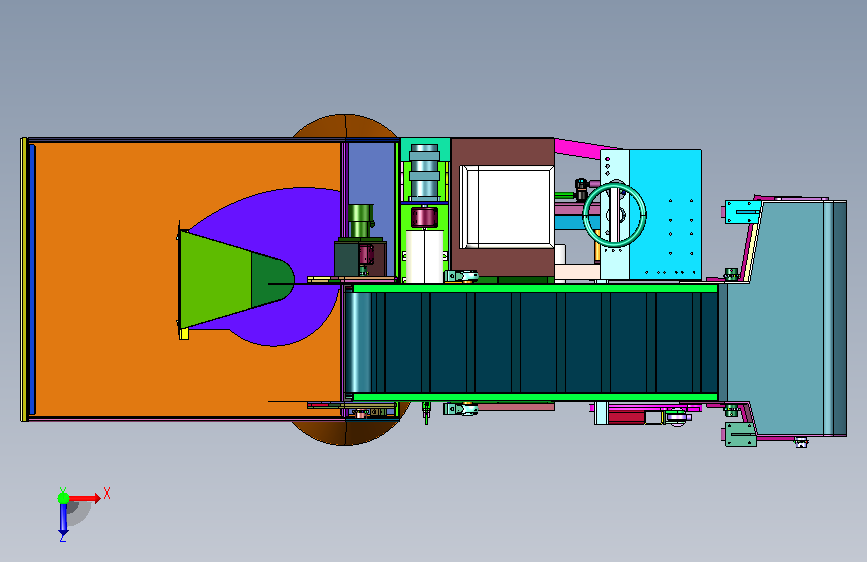Select the white square window panel
This screenshot has width=867, height=562.
pos(506,207)
